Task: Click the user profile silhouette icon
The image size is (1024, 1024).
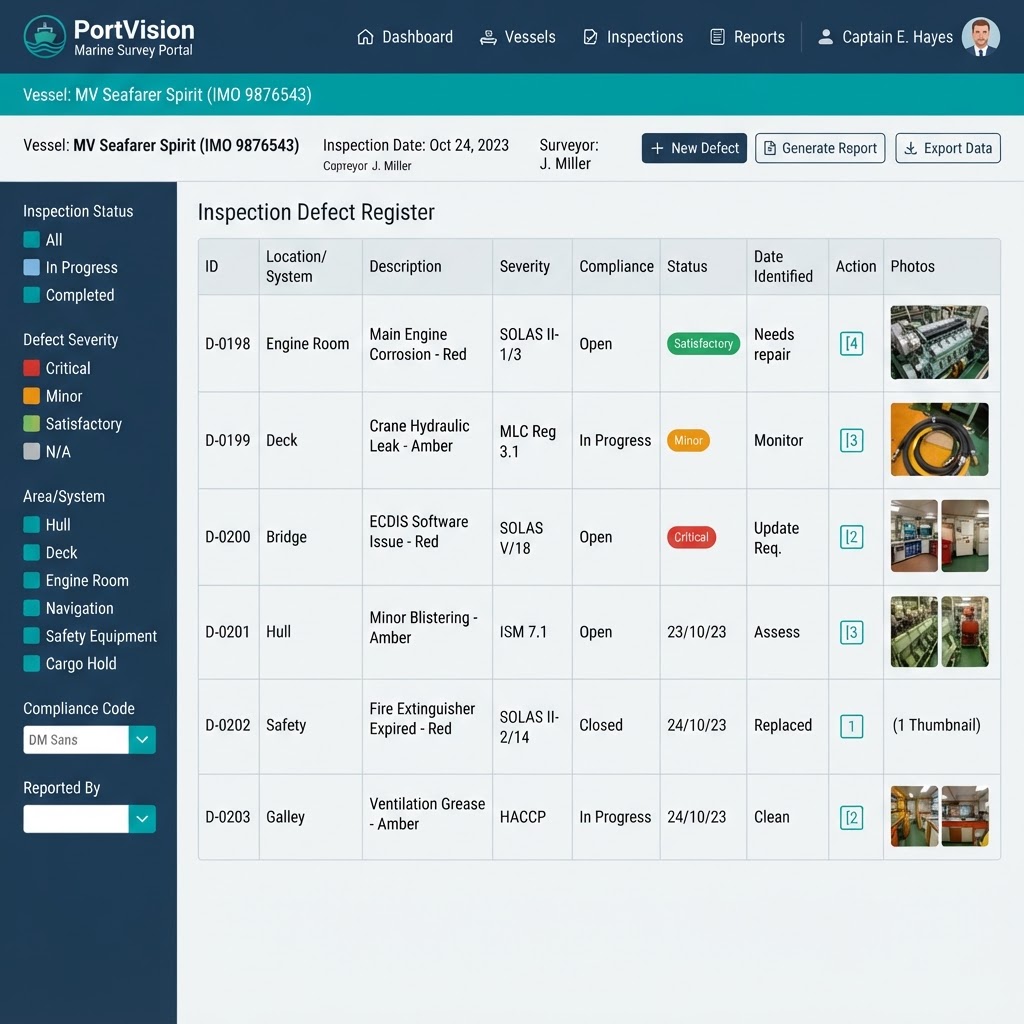Action: point(825,37)
